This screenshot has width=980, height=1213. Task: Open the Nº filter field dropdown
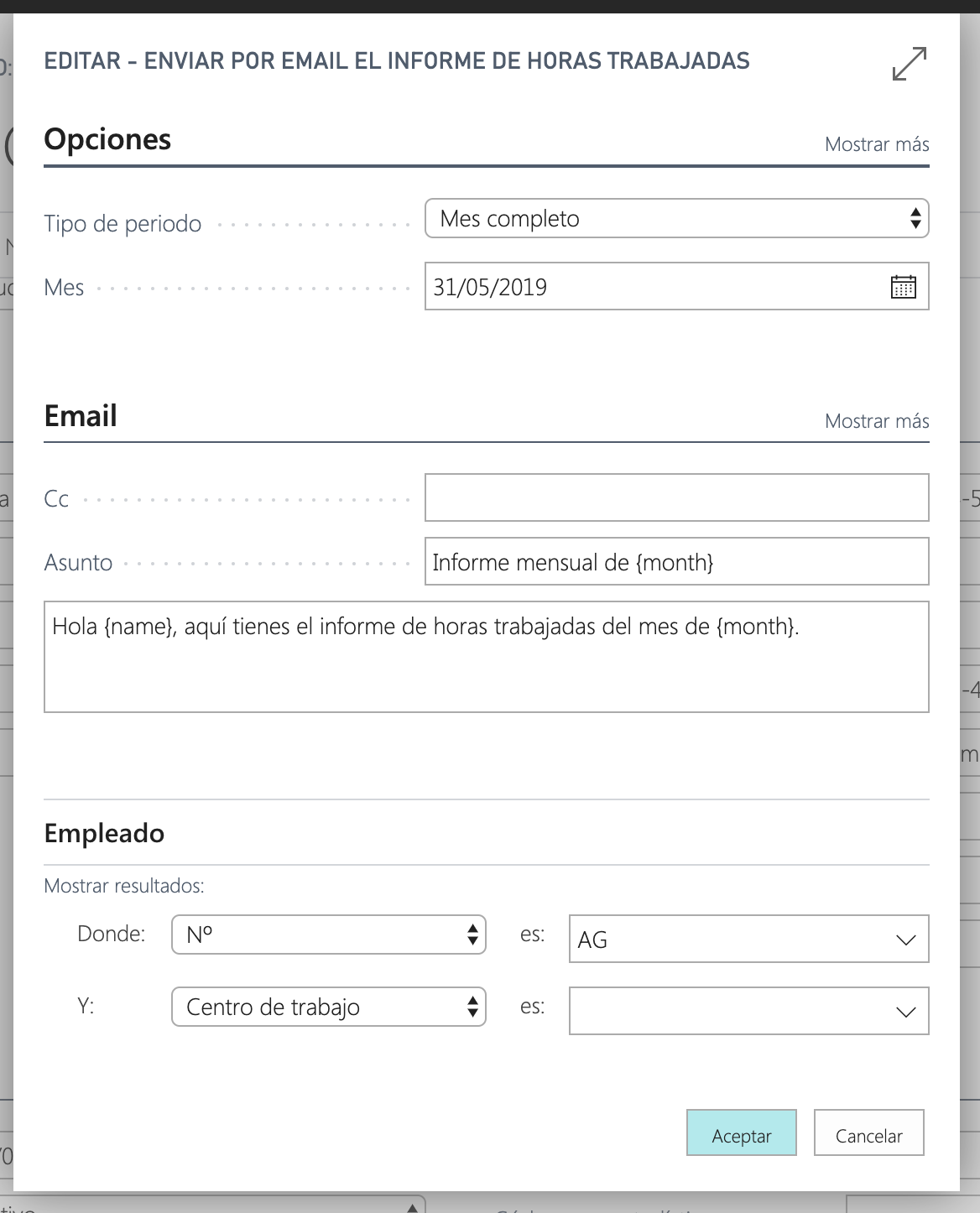[x=328, y=934]
